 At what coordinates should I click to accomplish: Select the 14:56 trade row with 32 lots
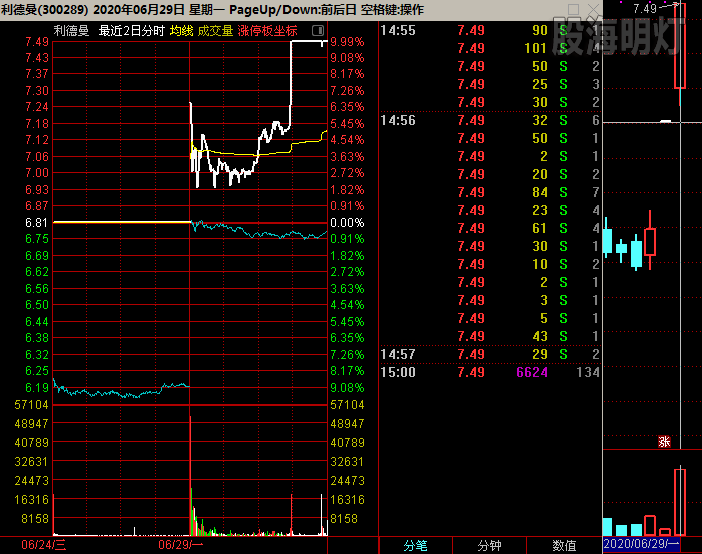pyautogui.click(x=490, y=120)
